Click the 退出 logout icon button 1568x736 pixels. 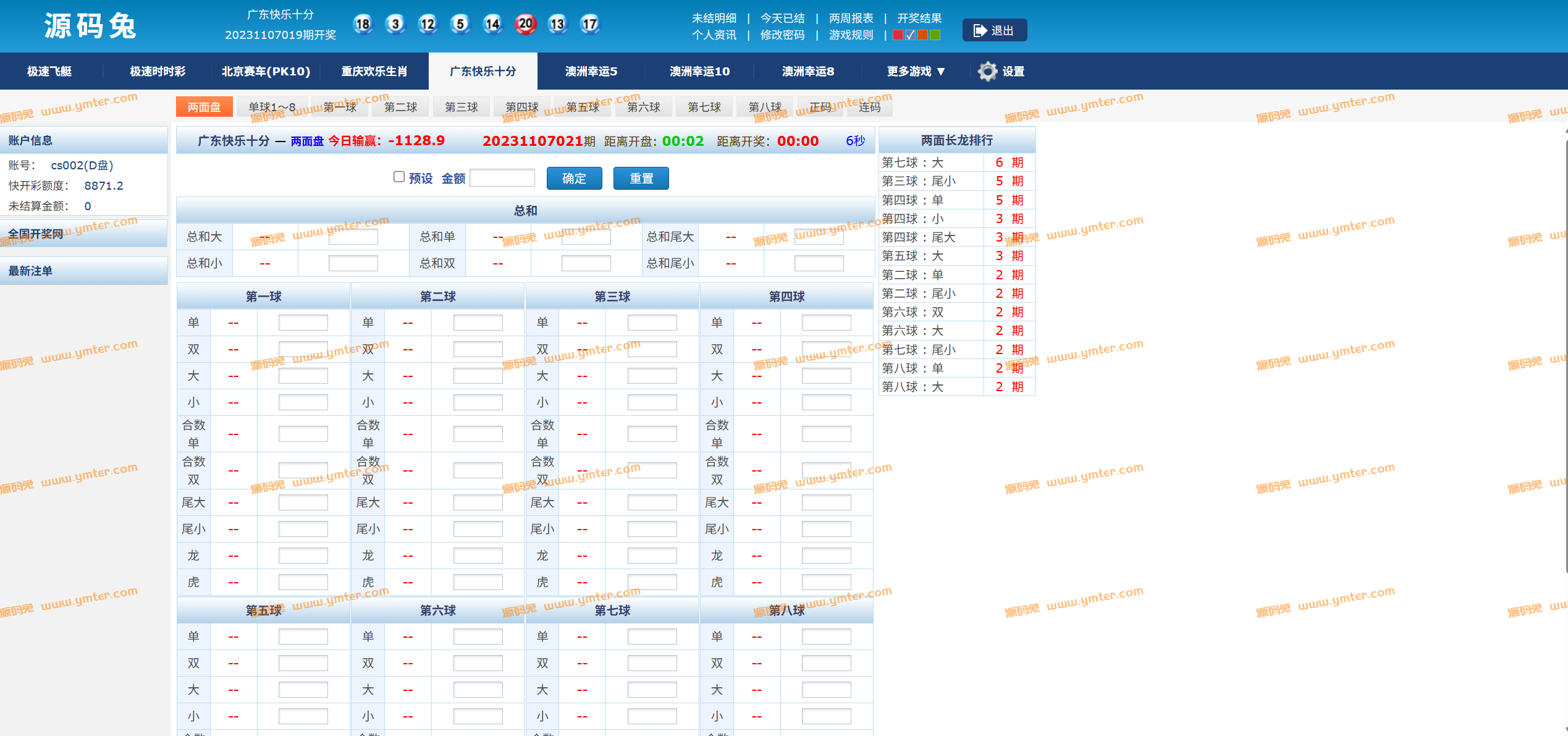point(994,30)
